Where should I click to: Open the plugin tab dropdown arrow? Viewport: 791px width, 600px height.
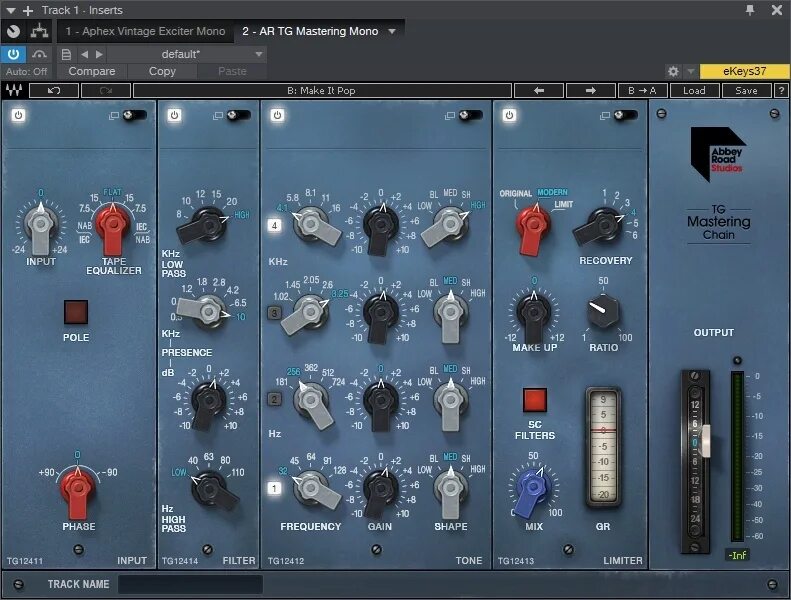(392, 31)
